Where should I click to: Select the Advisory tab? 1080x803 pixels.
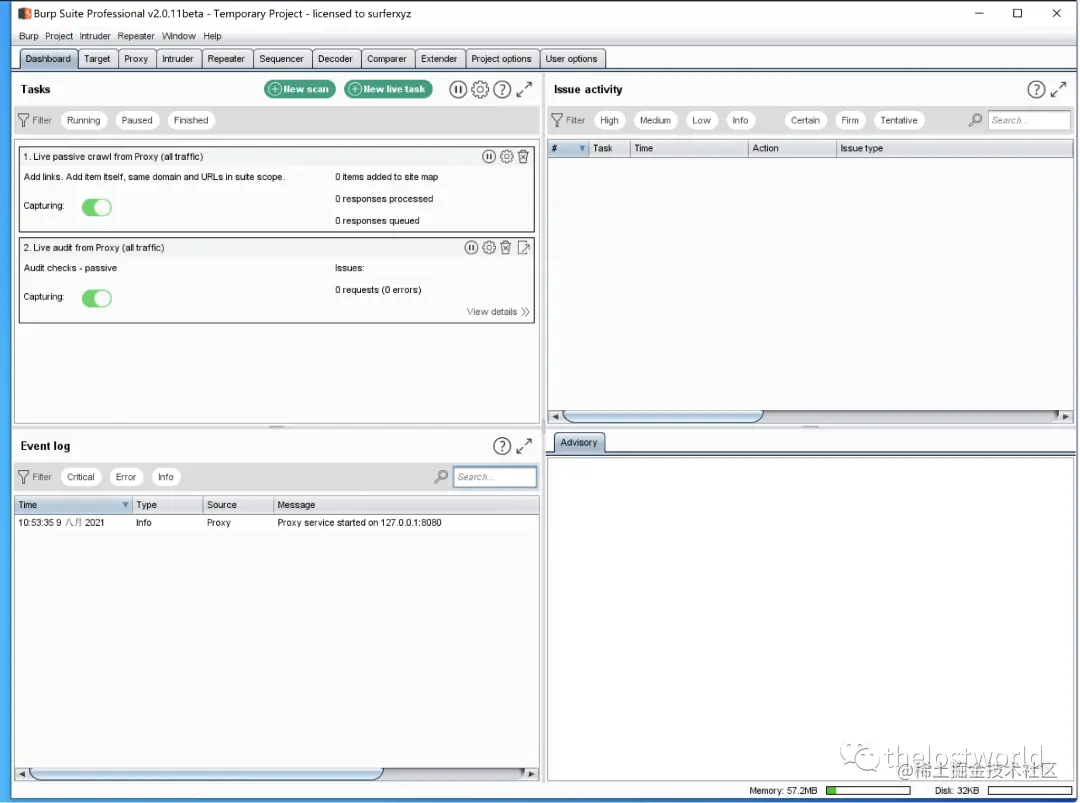(579, 442)
